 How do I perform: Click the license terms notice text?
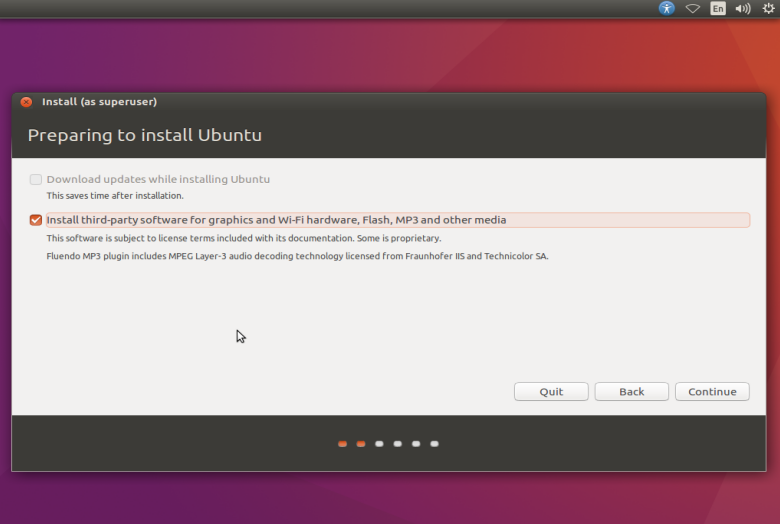coord(244,238)
